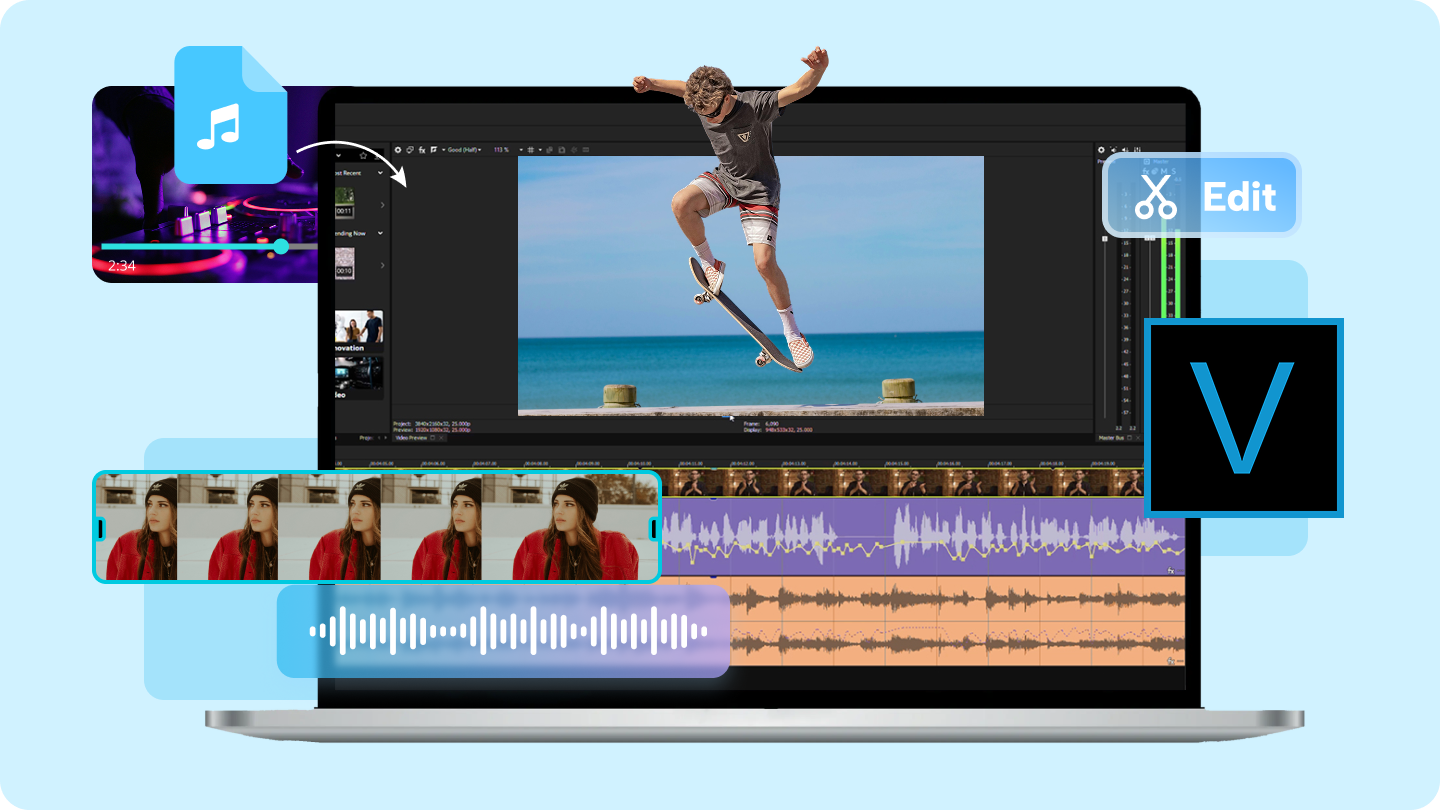Collapse the Trending Now section chevron
The height and width of the screenshot is (810, 1440).
pyautogui.click(x=380, y=233)
